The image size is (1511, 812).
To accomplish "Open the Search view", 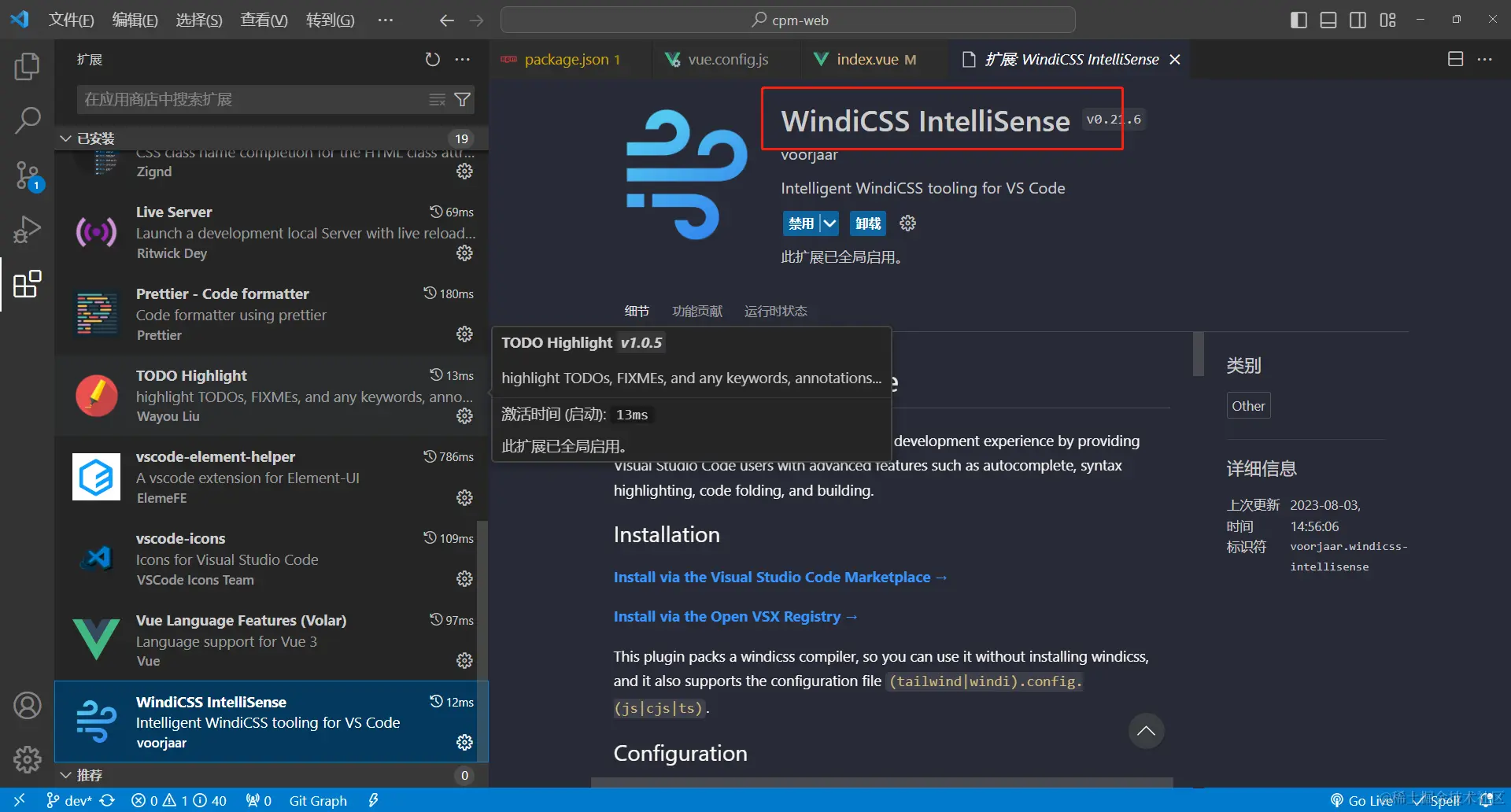I will coord(28,120).
